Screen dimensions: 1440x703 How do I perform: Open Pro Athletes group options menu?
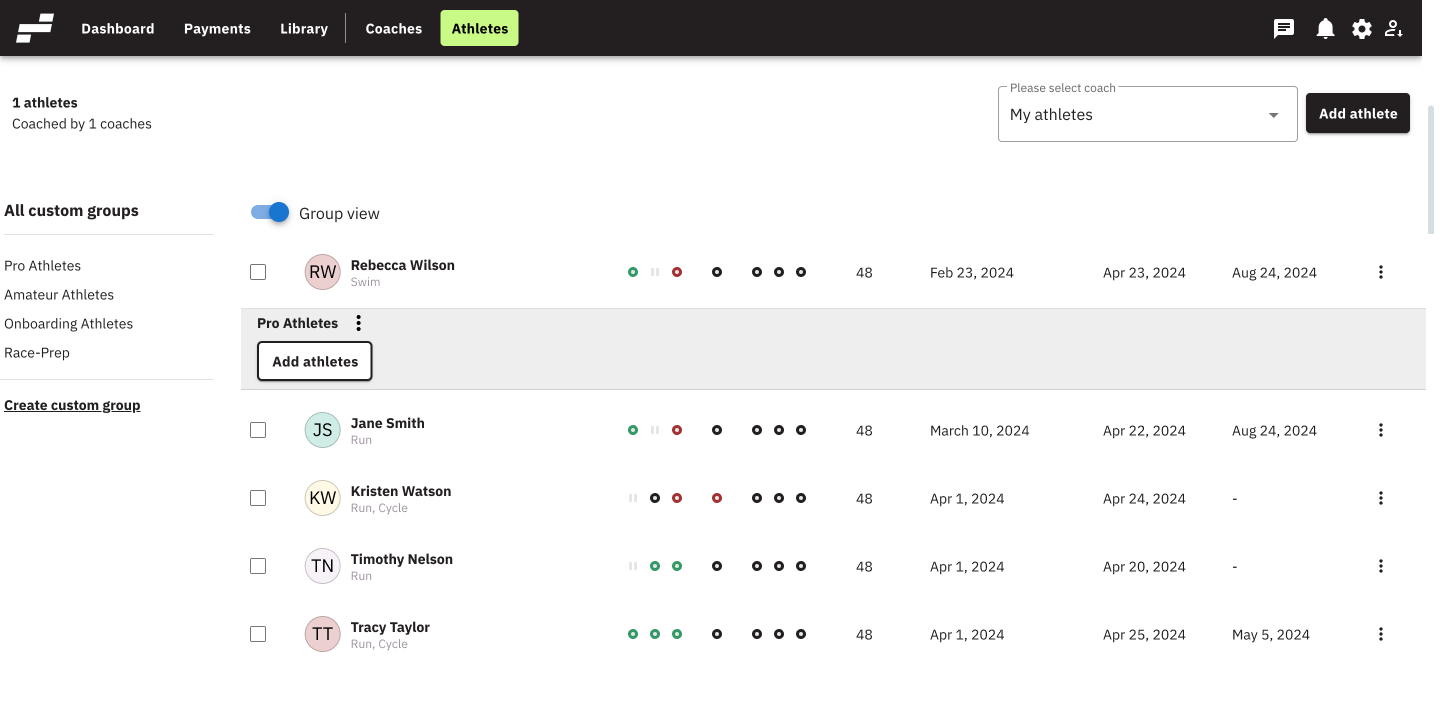[359, 323]
